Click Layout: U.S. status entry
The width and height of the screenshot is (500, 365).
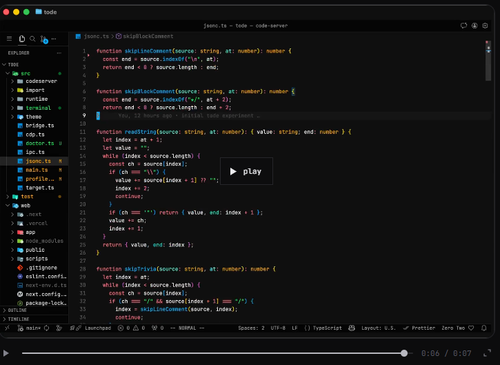[379, 328]
